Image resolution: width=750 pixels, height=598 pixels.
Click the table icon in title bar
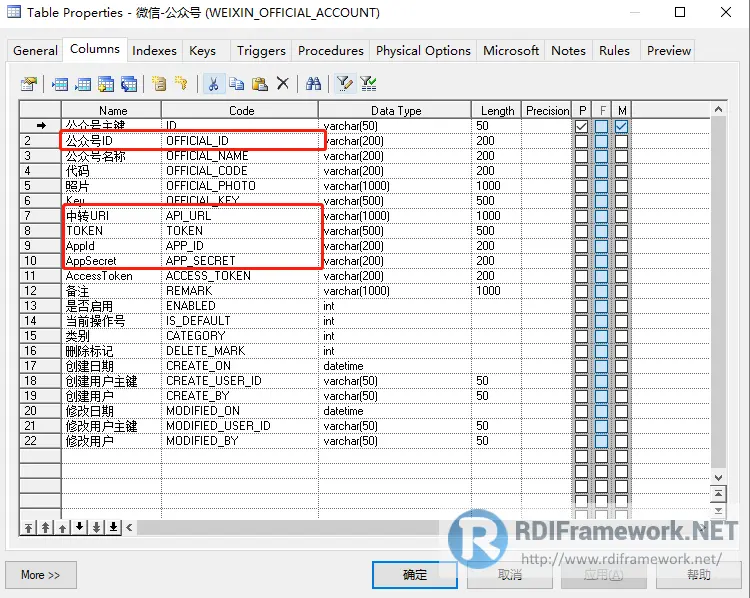point(14,11)
